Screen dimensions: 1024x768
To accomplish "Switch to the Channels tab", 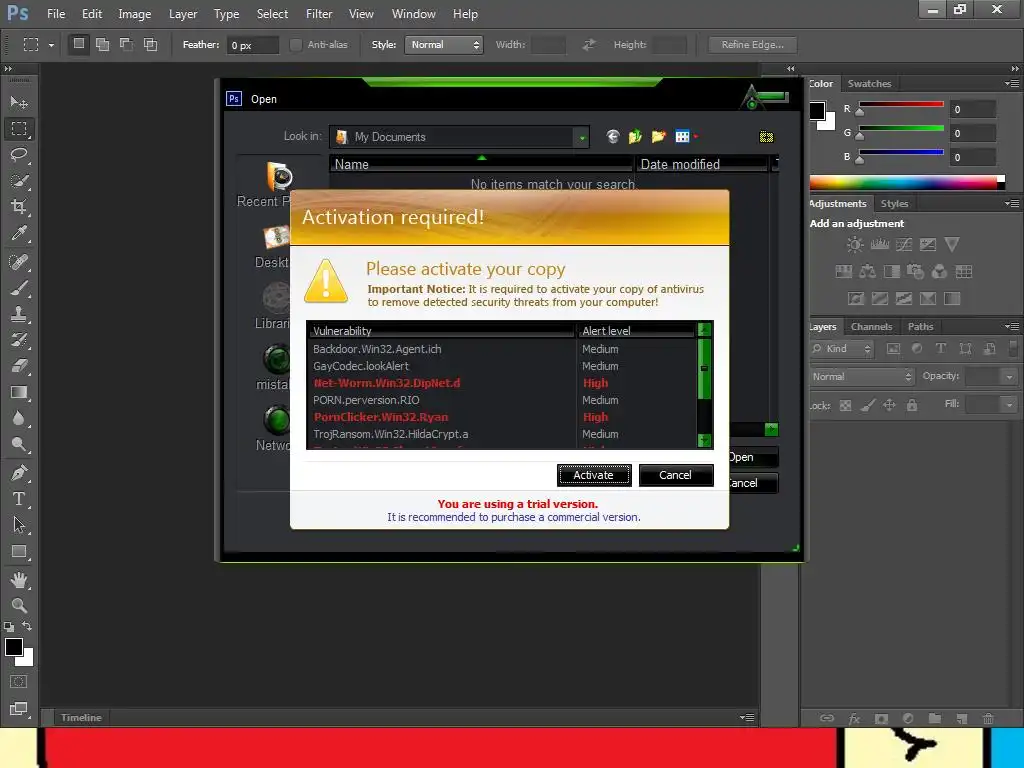I will pyautogui.click(x=871, y=327).
